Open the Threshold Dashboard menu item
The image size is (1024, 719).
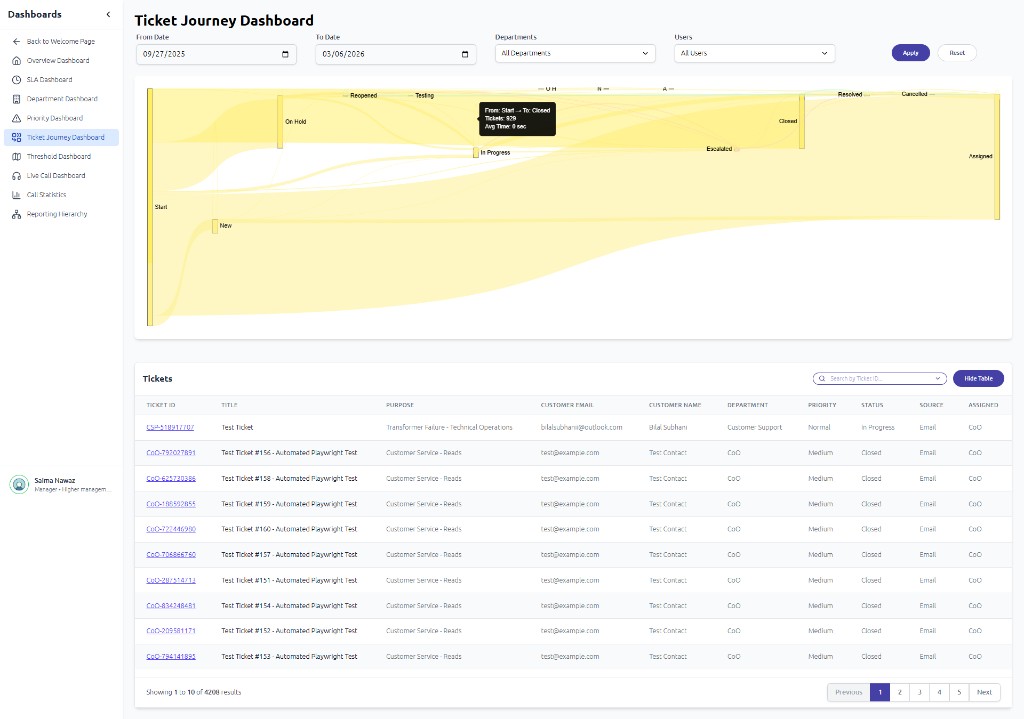[x=58, y=157]
